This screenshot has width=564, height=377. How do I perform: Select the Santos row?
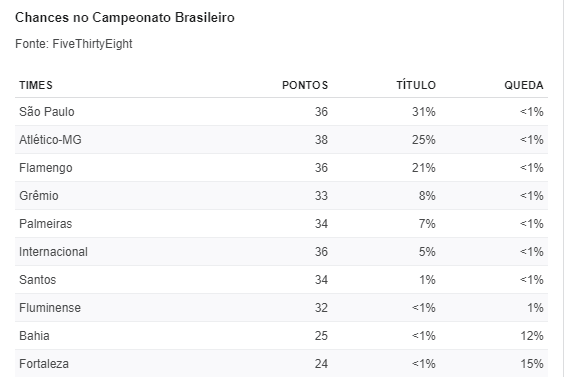click(x=281, y=280)
